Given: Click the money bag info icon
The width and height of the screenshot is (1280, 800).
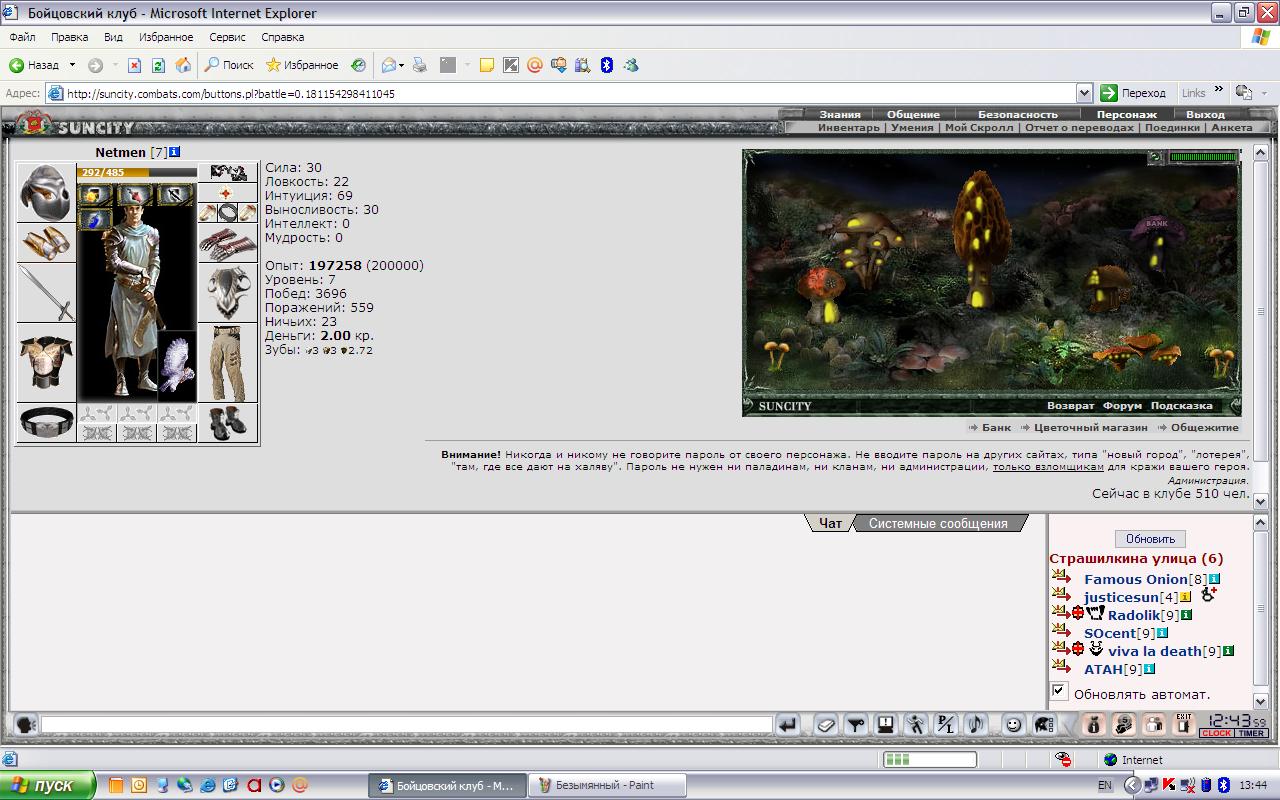Looking at the screenshot, I should pos(1094,725).
